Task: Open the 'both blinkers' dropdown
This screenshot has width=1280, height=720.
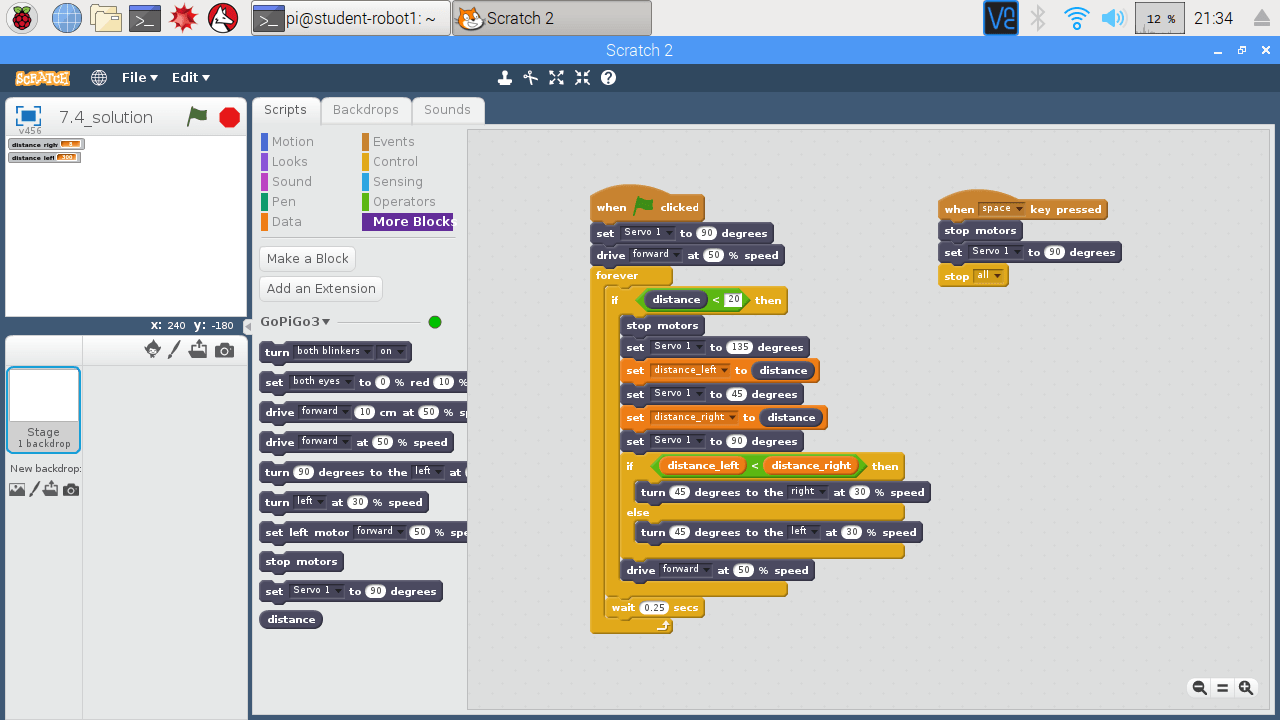Action: point(333,351)
